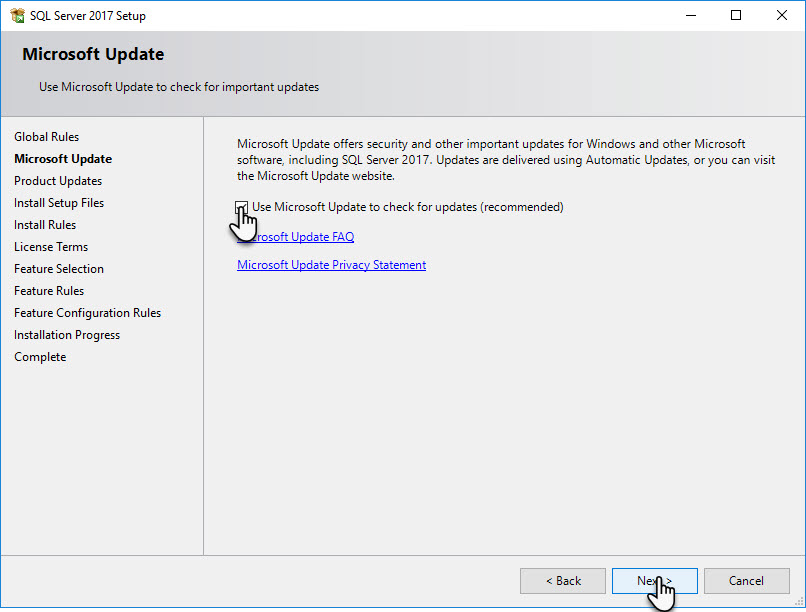The height and width of the screenshot is (612, 806).
Task: Select Install Rules step in sidebar
Action: (x=45, y=225)
